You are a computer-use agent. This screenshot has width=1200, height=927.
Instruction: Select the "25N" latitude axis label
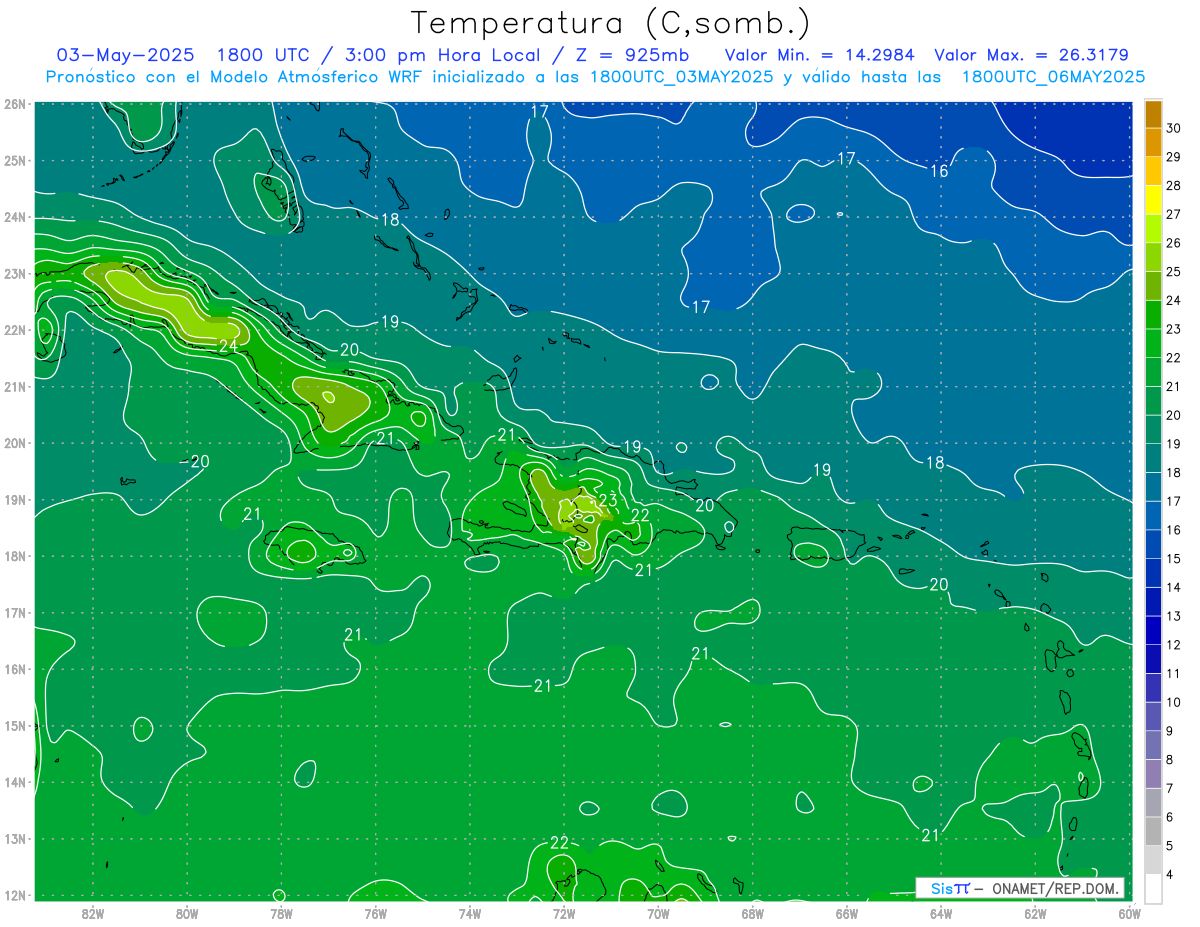click(x=14, y=160)
